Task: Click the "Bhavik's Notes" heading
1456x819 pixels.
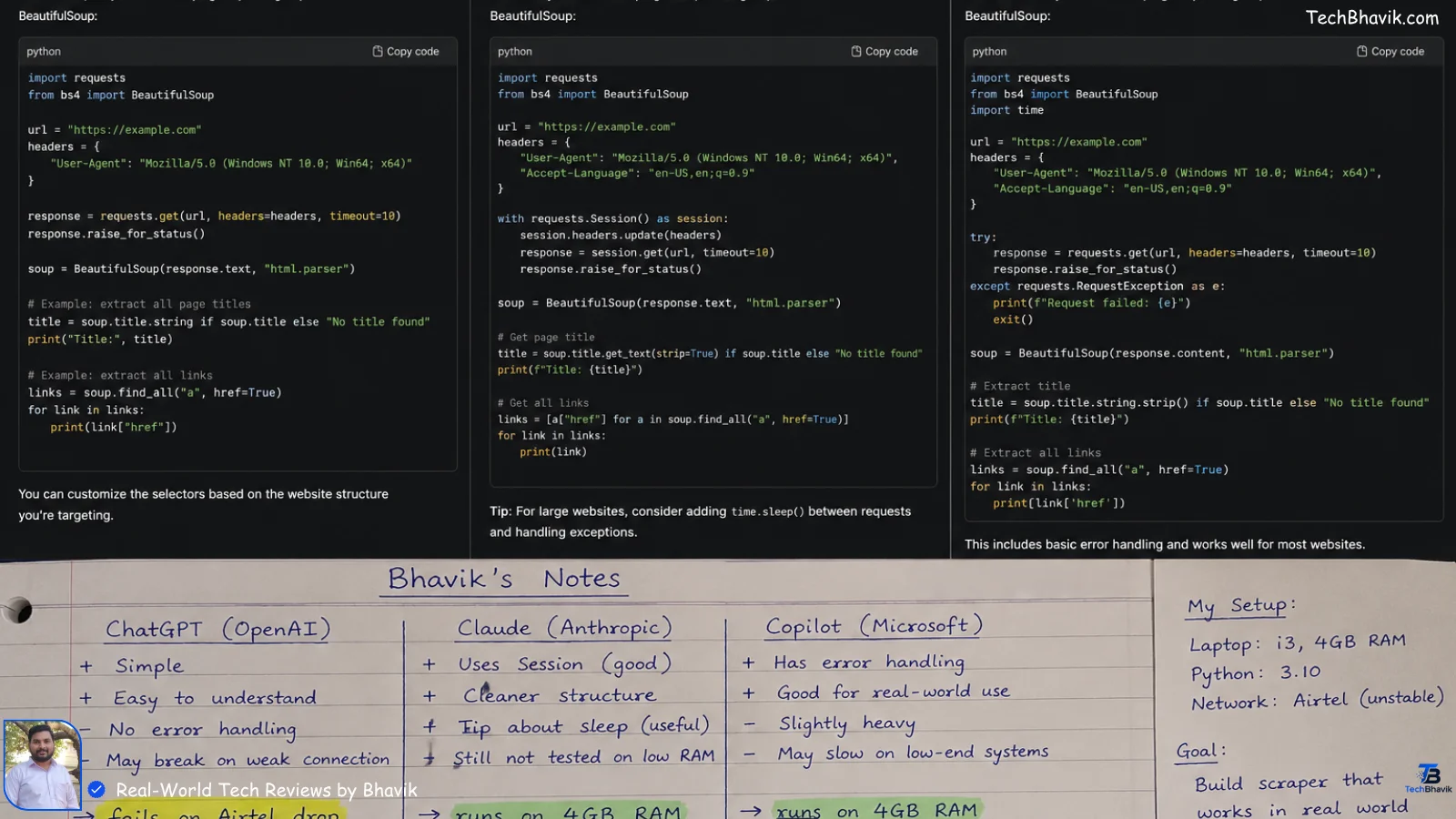Action: pyautogui.click(x=504, y=579)
